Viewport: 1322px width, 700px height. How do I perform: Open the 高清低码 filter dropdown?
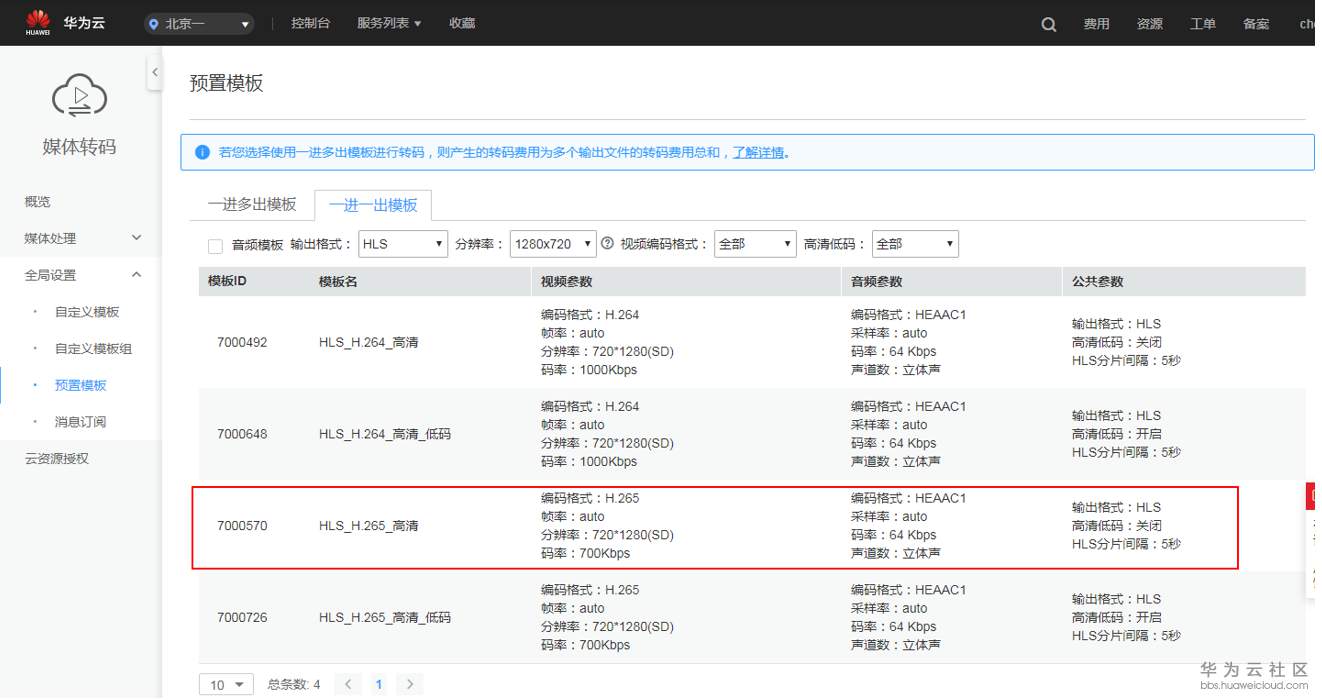[x=915, y=243]
